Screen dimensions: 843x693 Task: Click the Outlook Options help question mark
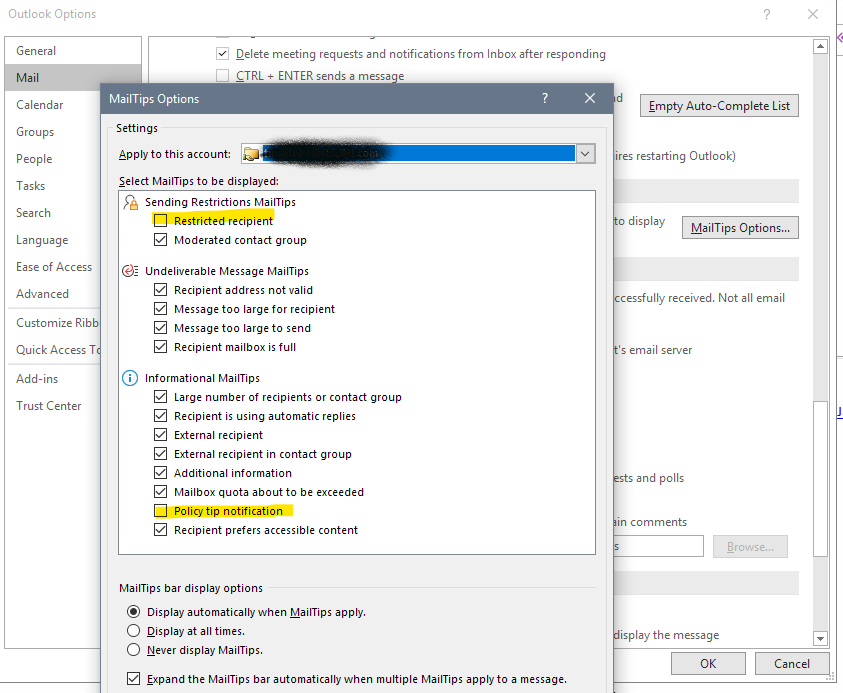point(767,14)
